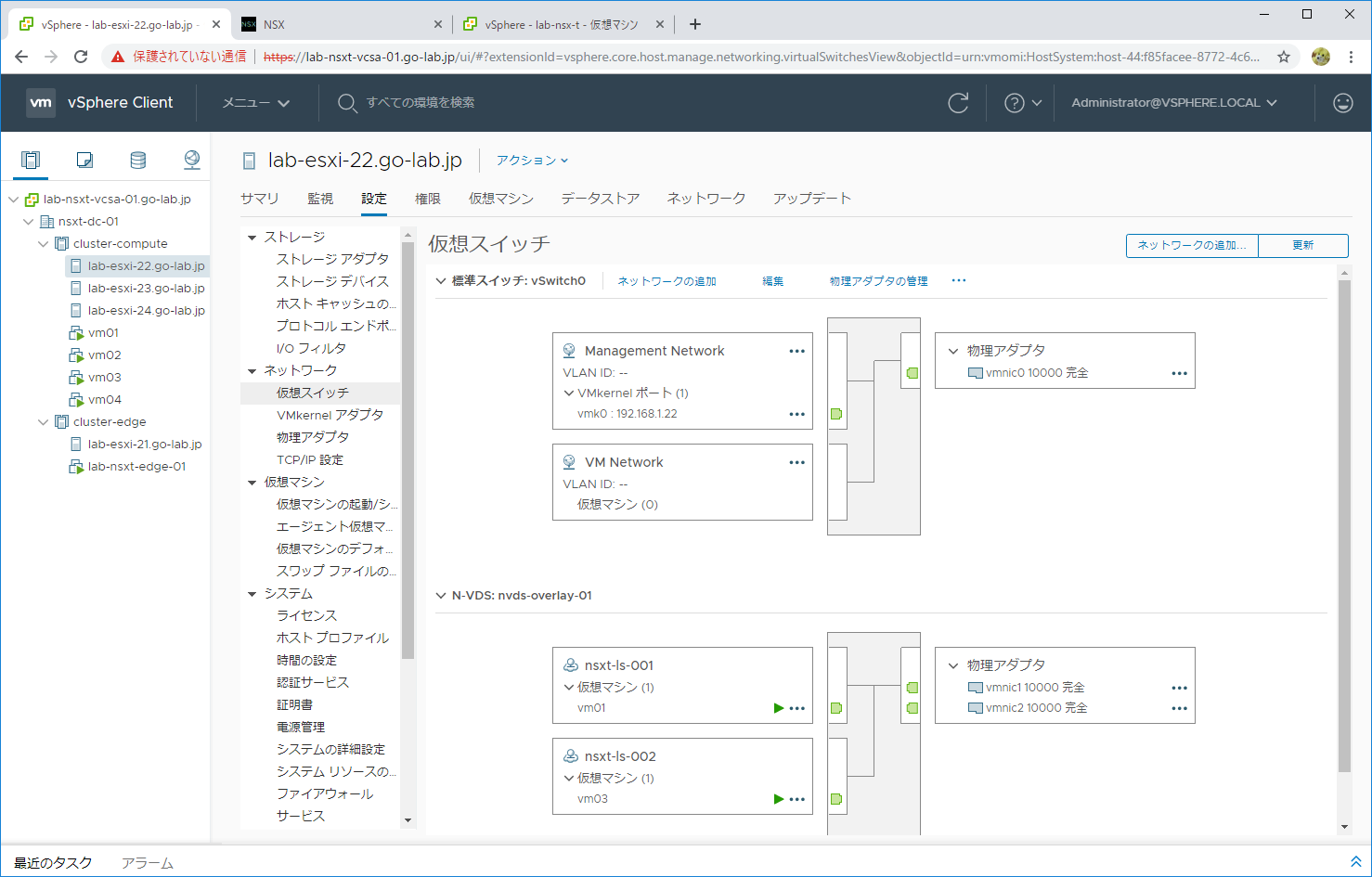The image size is (1372, 877).
Task: Collapse VMkernel ポート list under Management Network
Action: pos(569,393)
